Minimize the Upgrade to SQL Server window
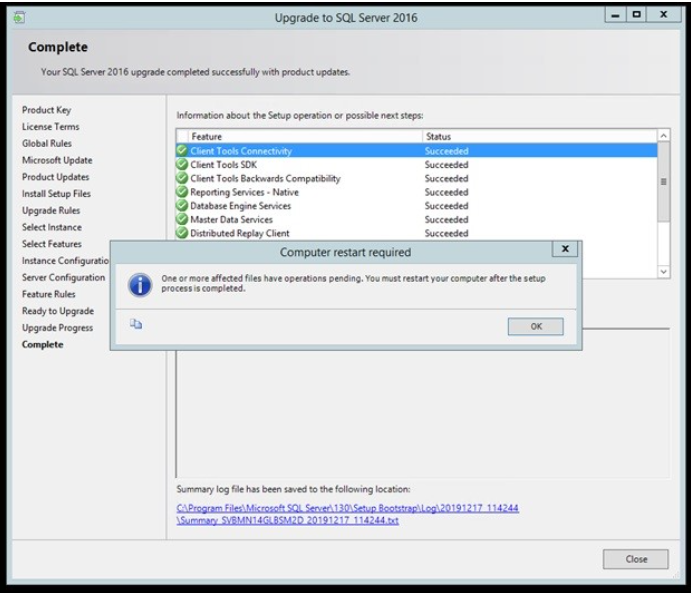The height and width of the screenshot is (593, 691). tap(615, 15)
